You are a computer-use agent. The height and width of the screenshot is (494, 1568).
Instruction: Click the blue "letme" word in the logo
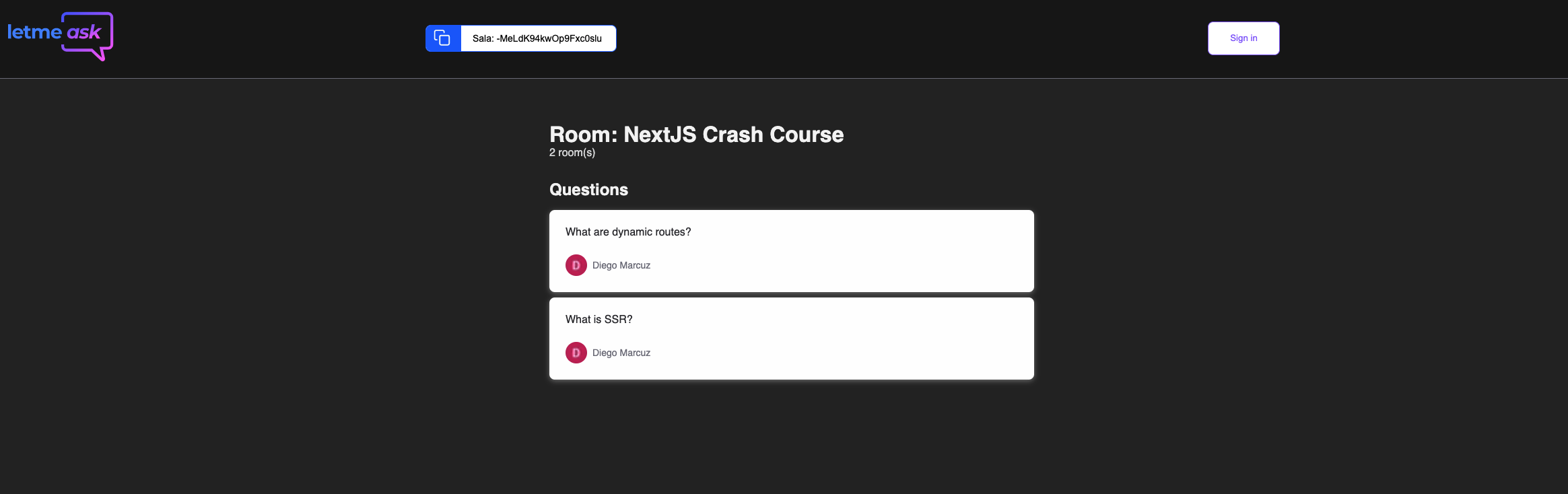coord(34,32)
